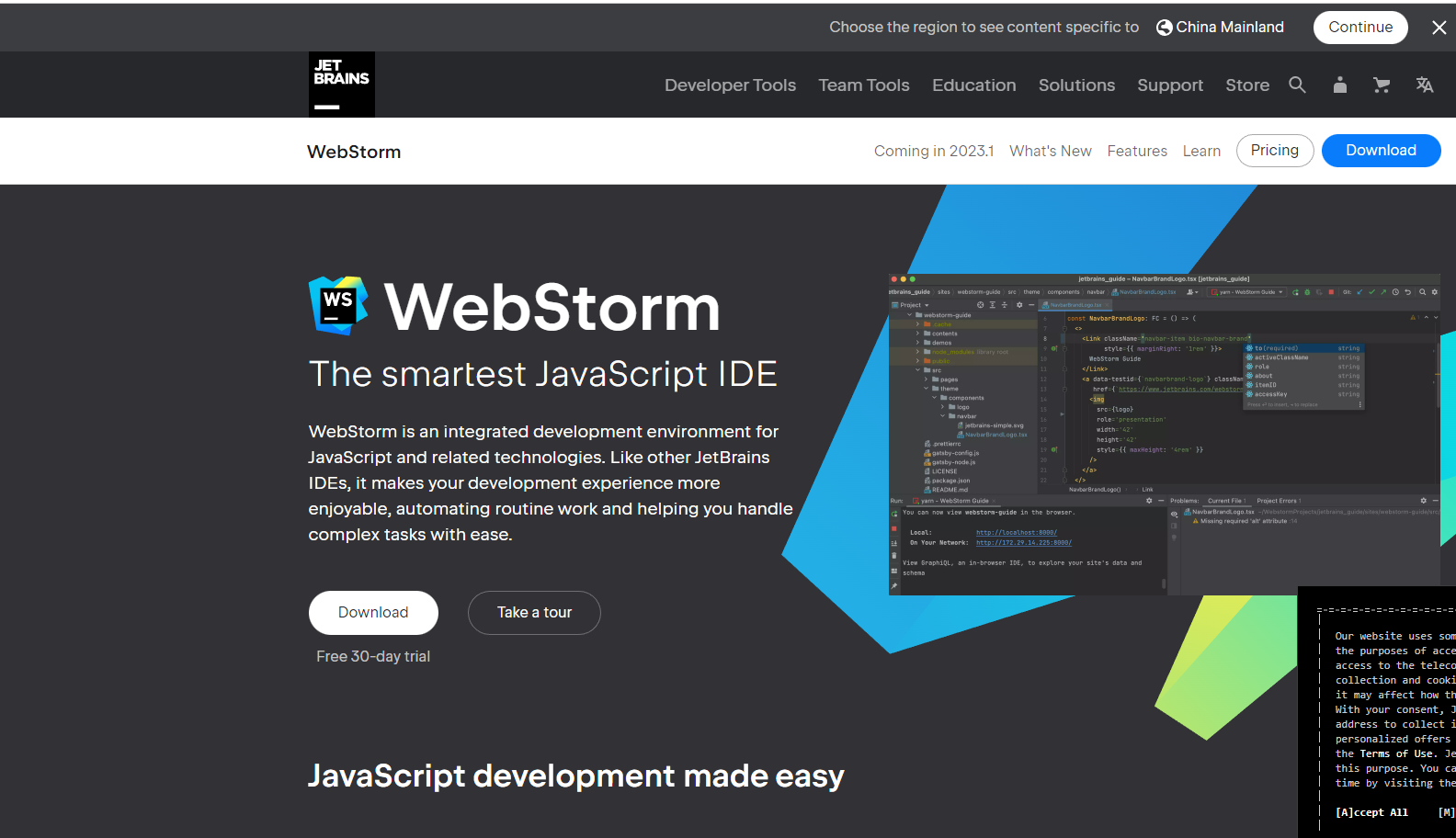Viewport: 1456px width, 838px height.
Task: Click the localhost:8000 link in IDE screenshot
Action: coord(1017,533)
